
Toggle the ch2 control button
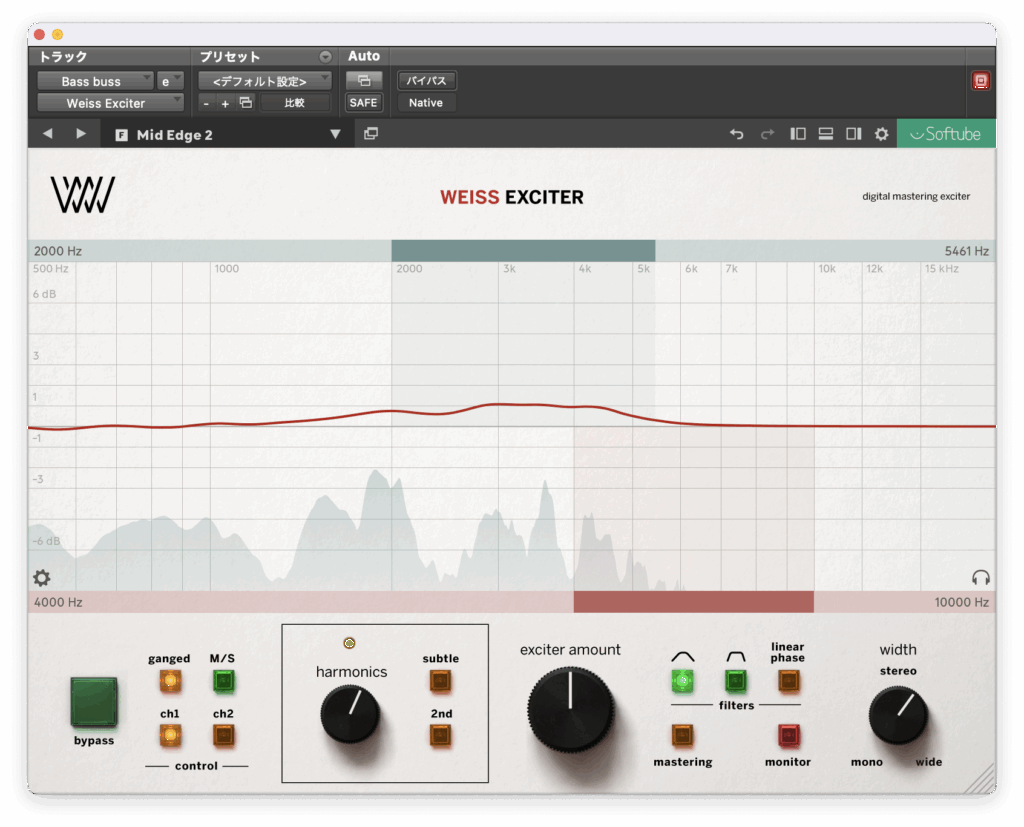[223, 736]
